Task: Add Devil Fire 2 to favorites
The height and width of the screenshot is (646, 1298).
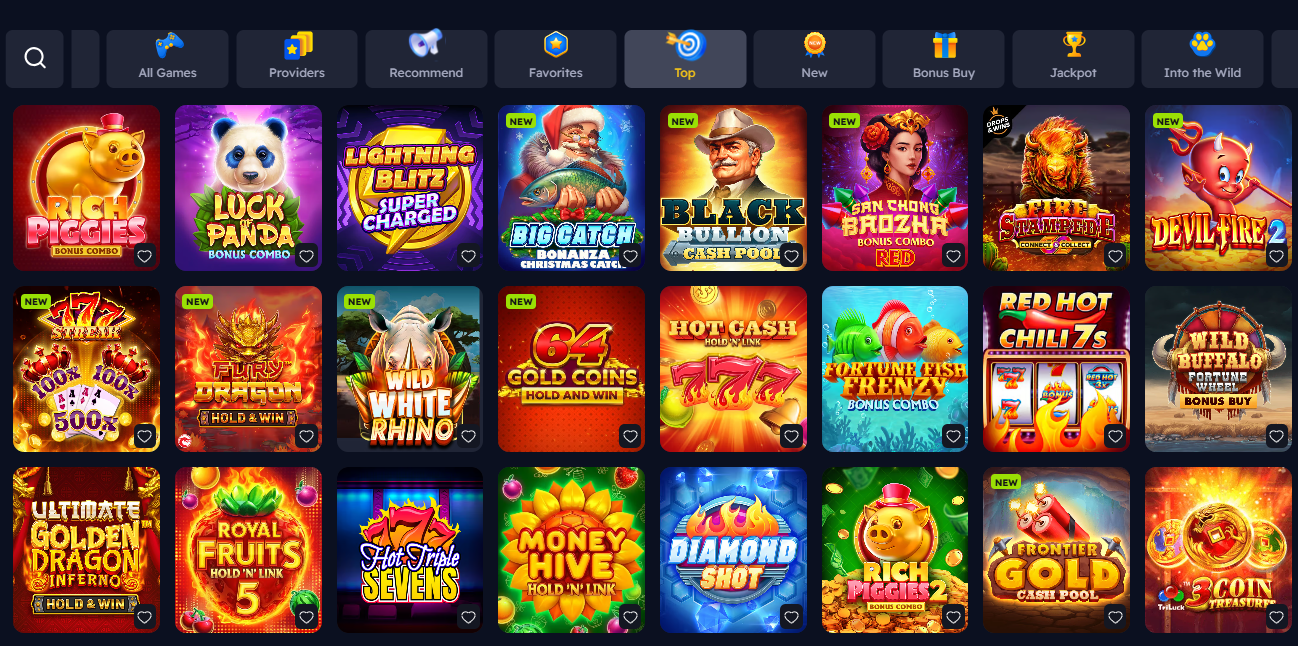Action: pyautogui.click(x=1276, y=256)
